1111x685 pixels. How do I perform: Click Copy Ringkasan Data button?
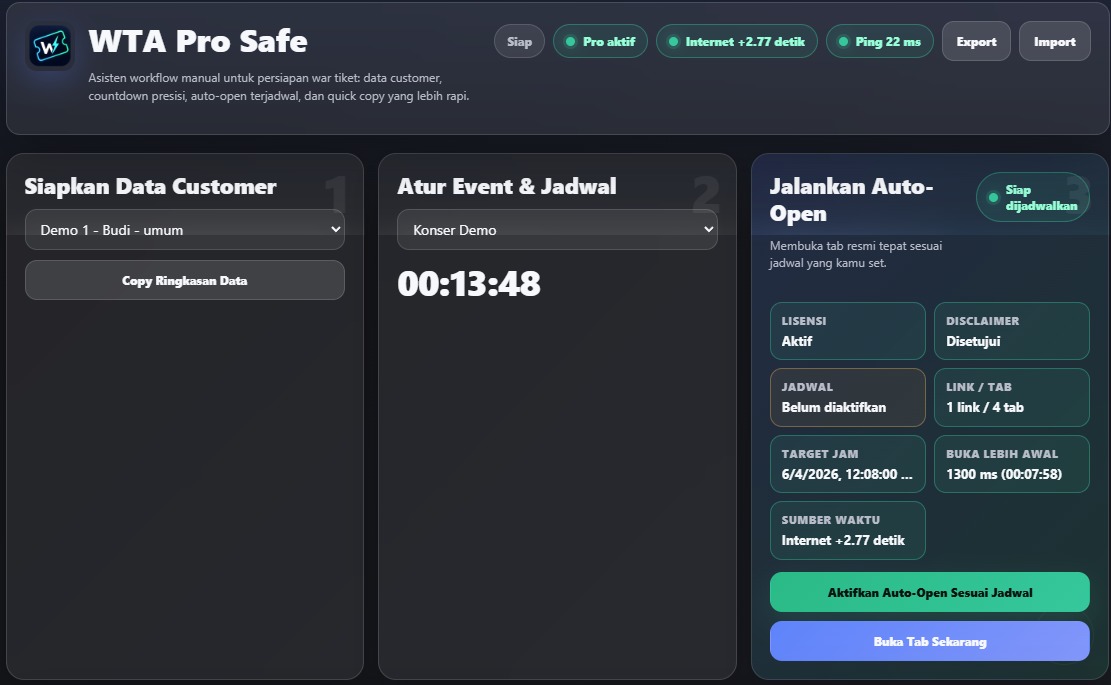click(185, 281)
